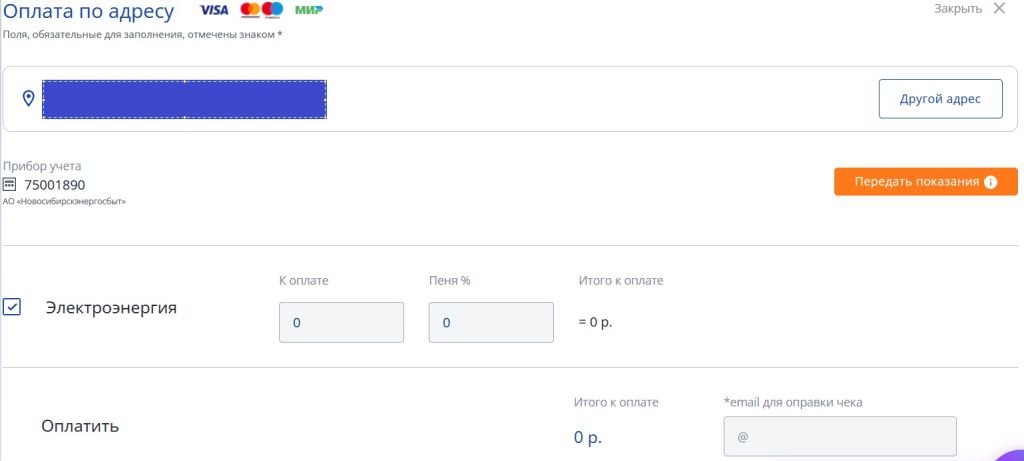Click the АО «Новосибирскэнергосбыт» supplier text
Viewport: 1024px width, 461px height.
[65, 201]
